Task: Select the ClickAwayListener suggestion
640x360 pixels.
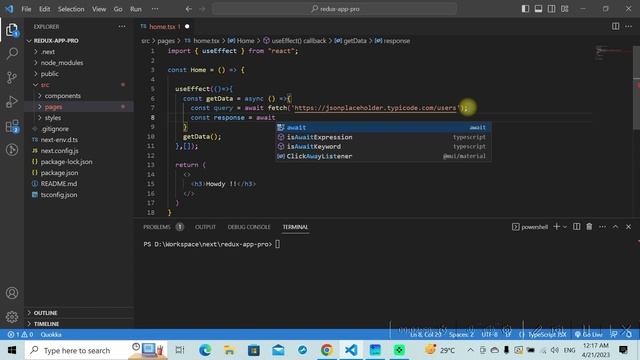Action: pos(383,156)
